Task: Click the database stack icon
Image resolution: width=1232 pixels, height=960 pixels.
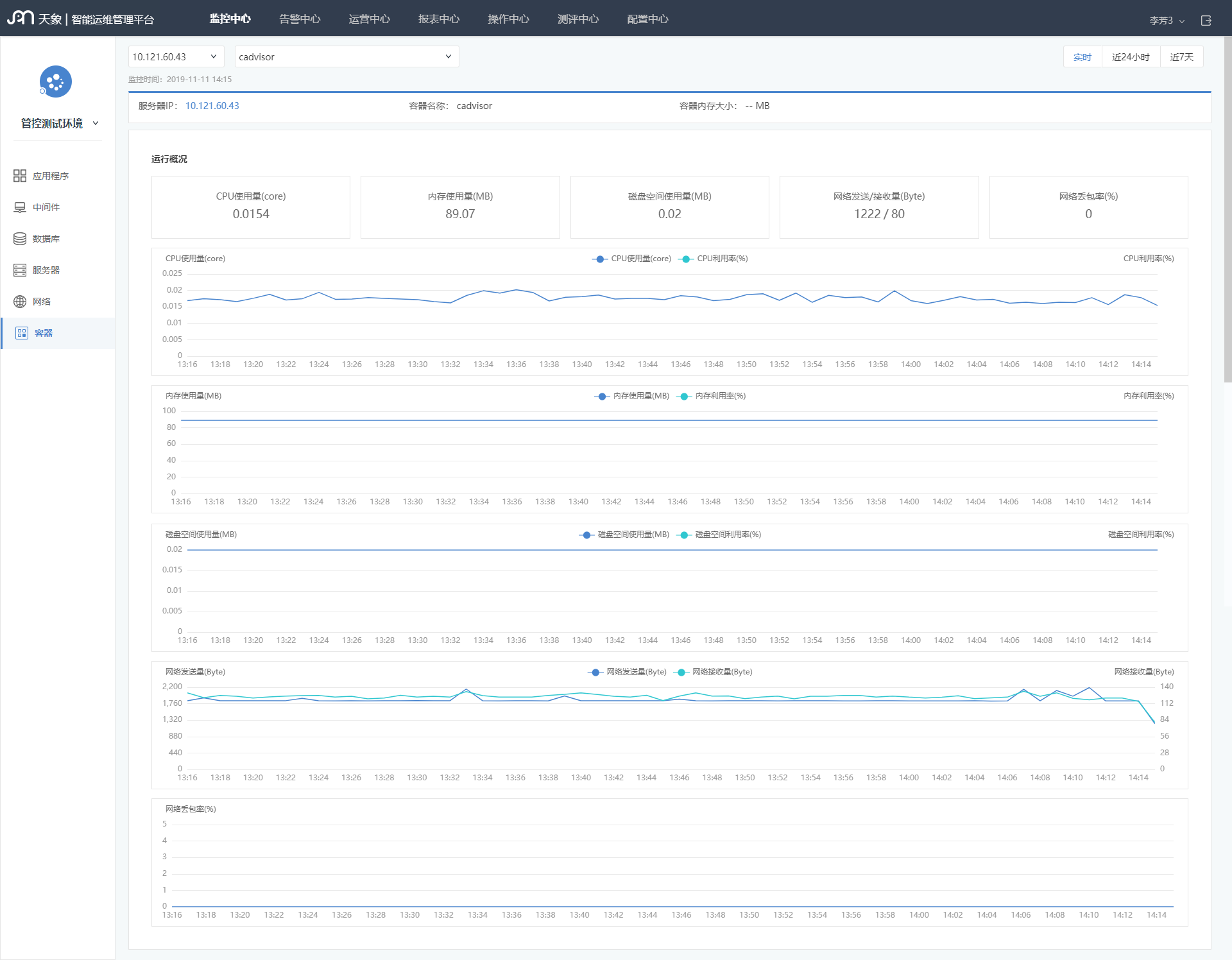Action: (20, 239)
